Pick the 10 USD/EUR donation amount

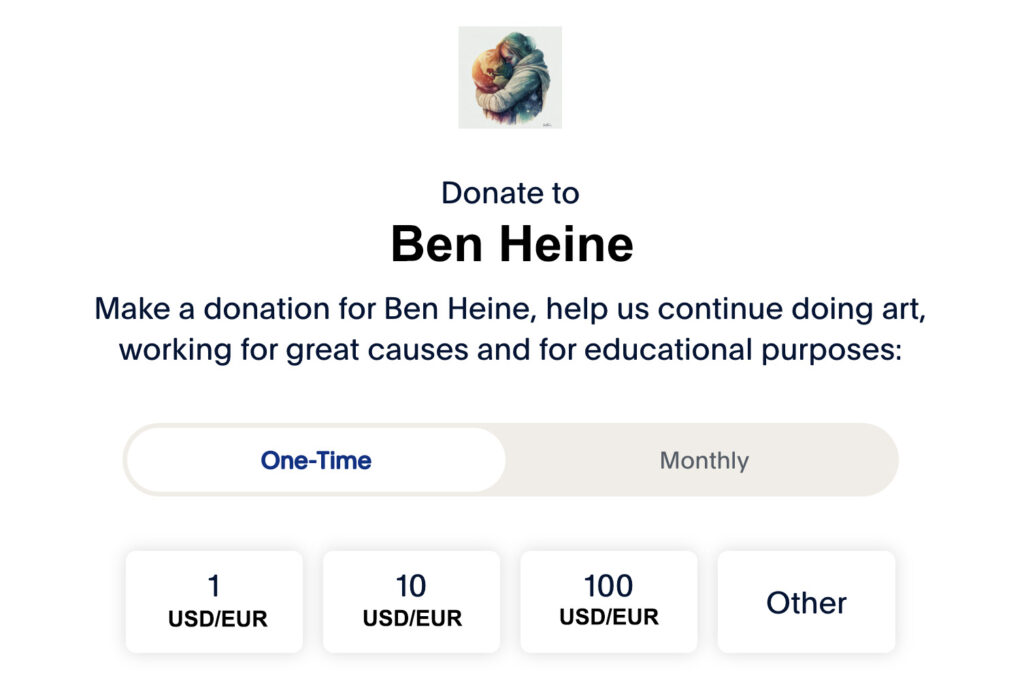[411, 602]
